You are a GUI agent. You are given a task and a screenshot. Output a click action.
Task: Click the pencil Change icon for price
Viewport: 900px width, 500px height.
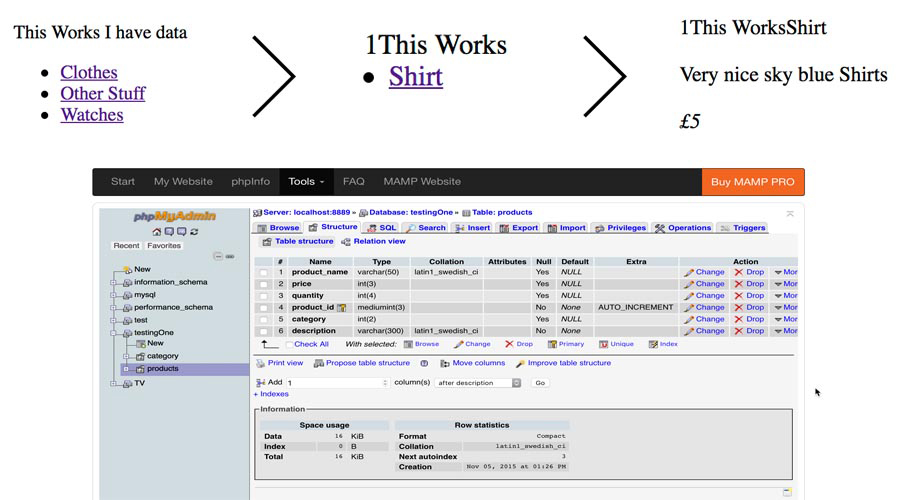click(x=704, y=284)
